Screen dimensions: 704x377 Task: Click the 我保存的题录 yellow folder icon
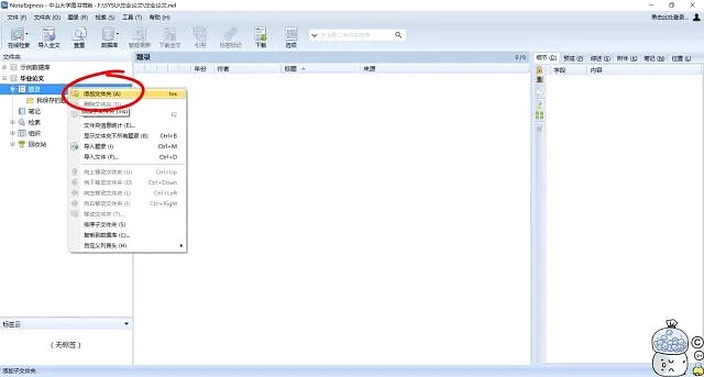30,100
